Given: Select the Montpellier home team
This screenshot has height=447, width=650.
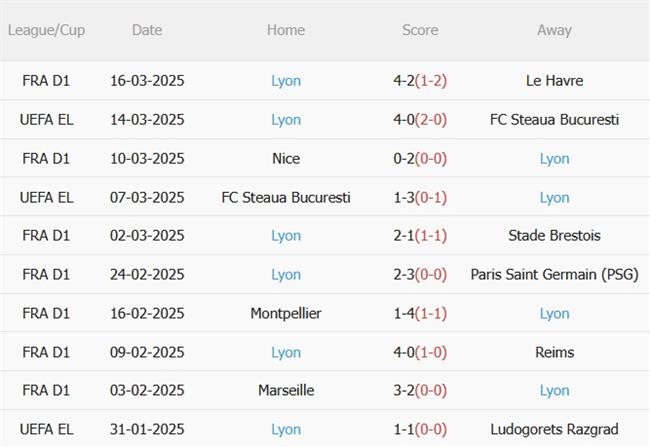Looking at the screenshot, I should (286, 313).
